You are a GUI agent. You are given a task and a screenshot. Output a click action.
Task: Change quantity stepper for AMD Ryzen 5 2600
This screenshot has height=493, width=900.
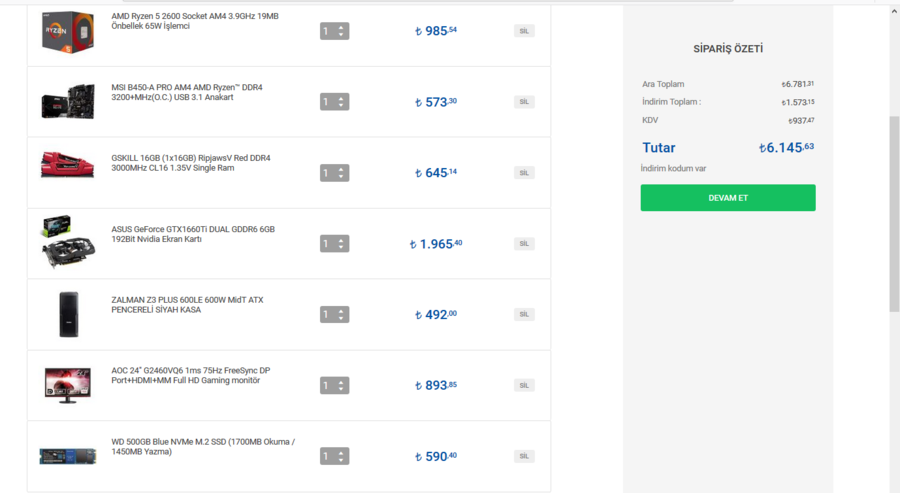pyautogui.click(x=335, y=31)
